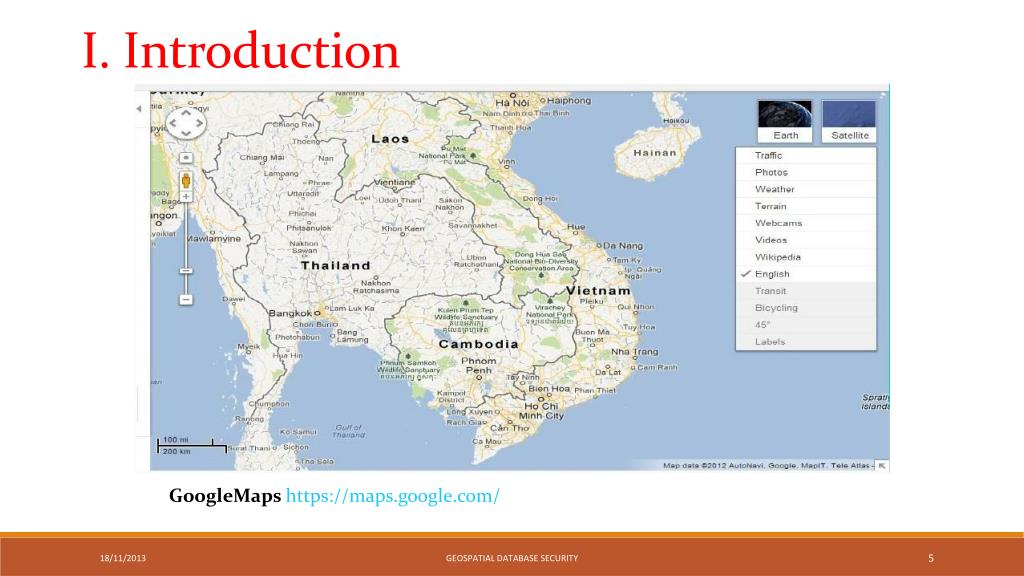Click the zoom in plus button
The image size is (1024, 576).
186,196
